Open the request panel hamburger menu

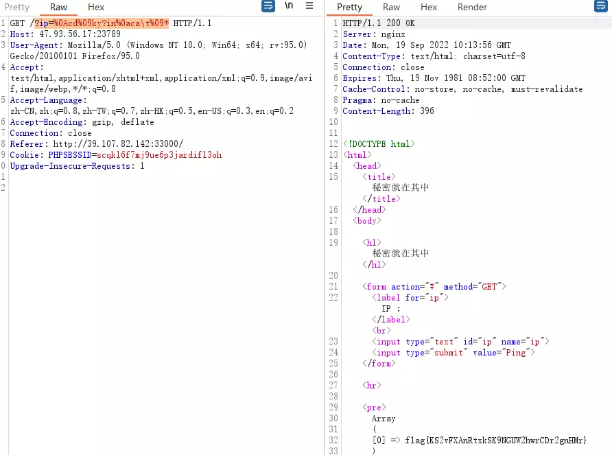(310, 7)
